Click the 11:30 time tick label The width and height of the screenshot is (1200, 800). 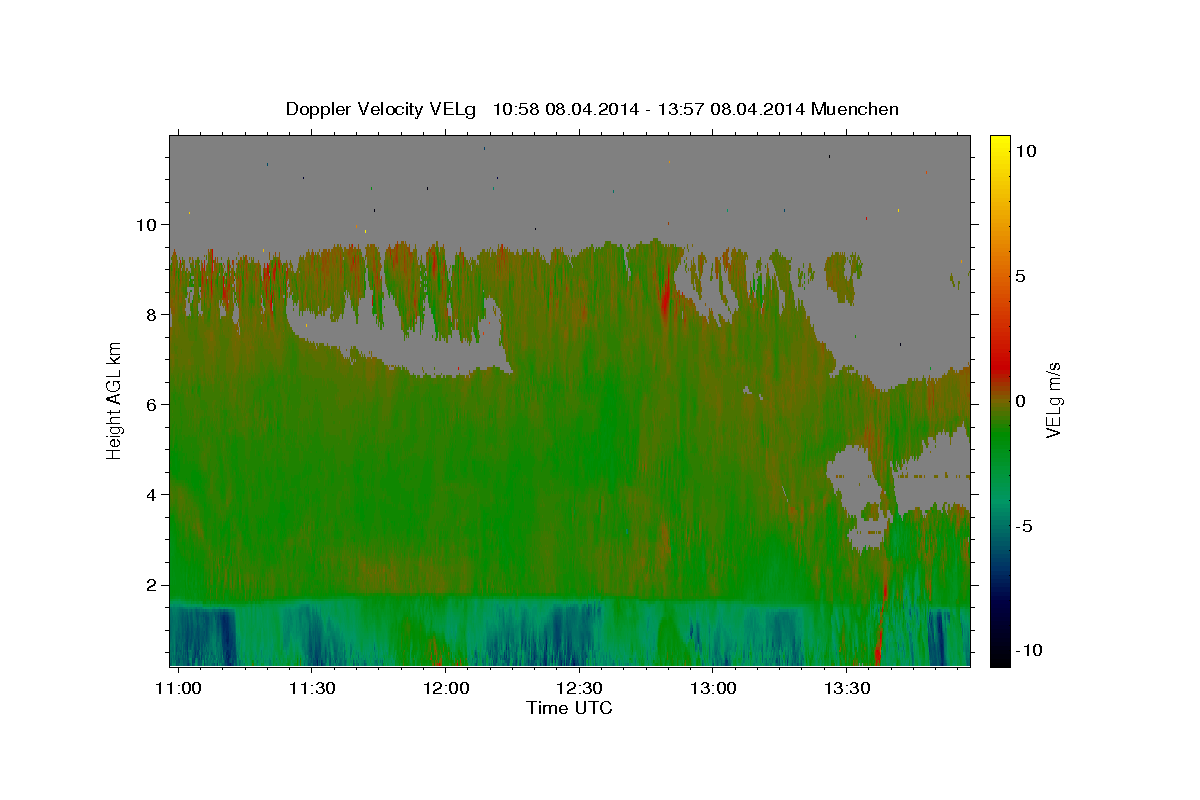(x=311, y=688)
